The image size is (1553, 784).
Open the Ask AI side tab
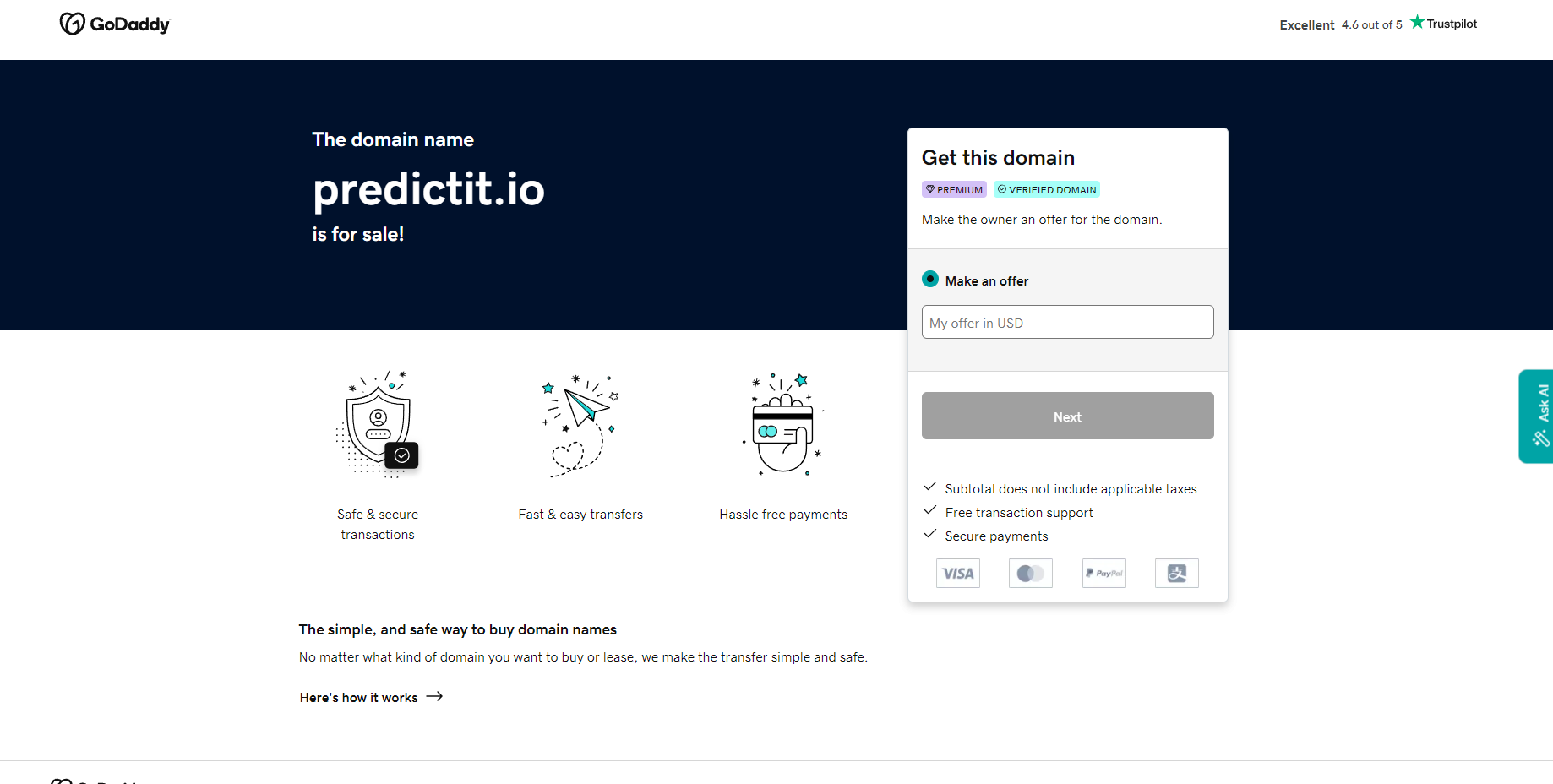click(1537, 416)
